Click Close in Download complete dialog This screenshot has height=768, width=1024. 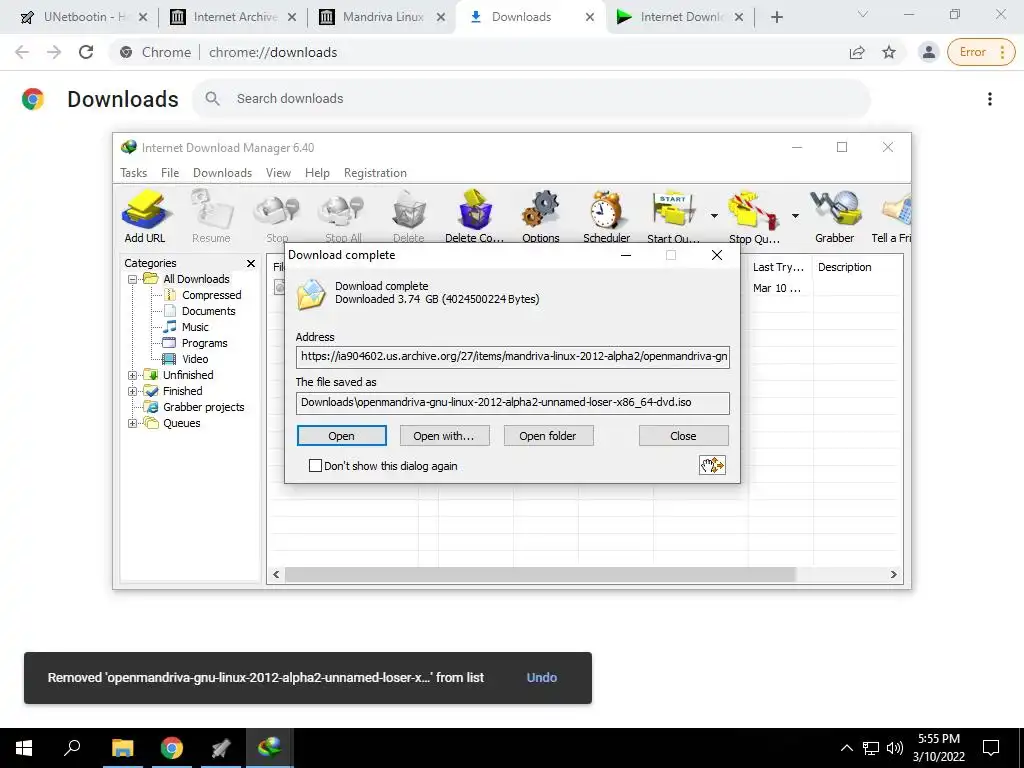click(683, 436)
